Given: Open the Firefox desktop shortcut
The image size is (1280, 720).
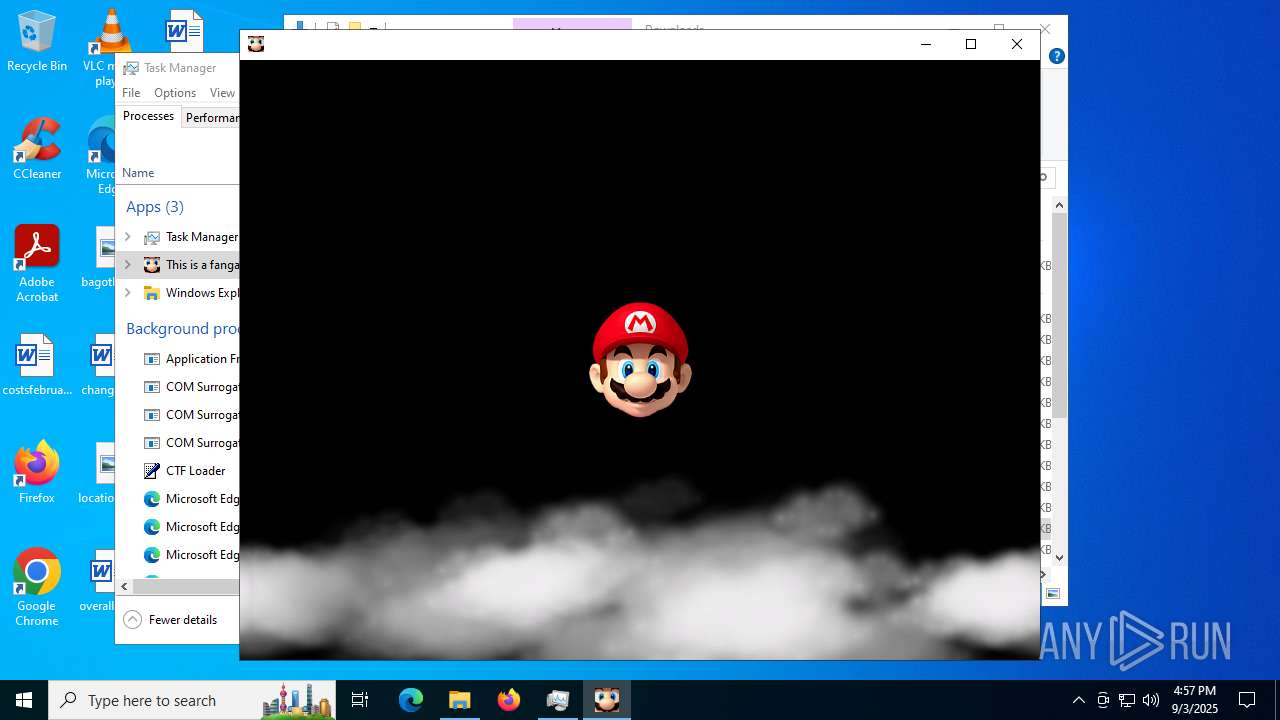Looking at the screenshot, I should pos(37,473).
